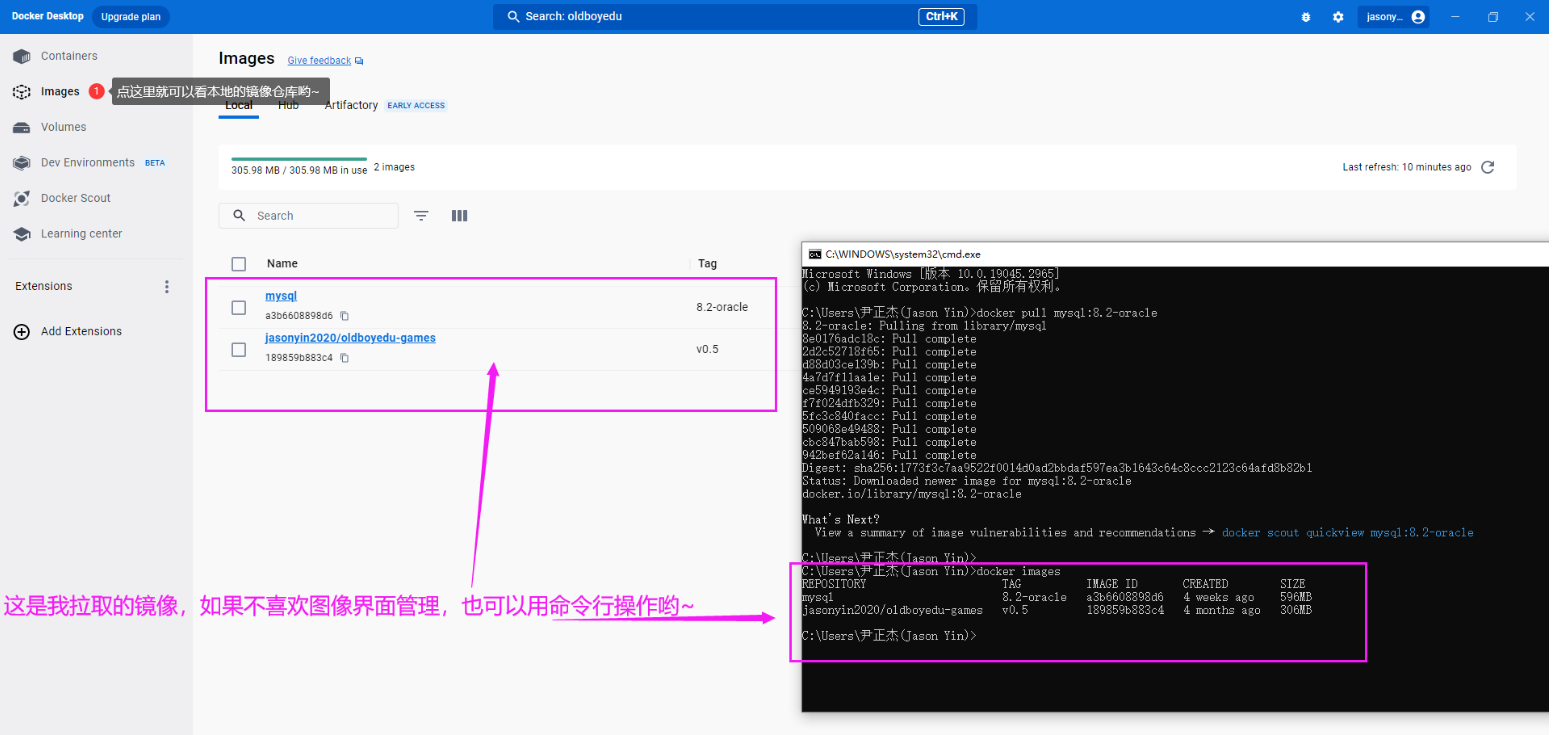
Task: Open the jasonyin2020/oldboyedu-games image link
Action: (x=350, y=338)
